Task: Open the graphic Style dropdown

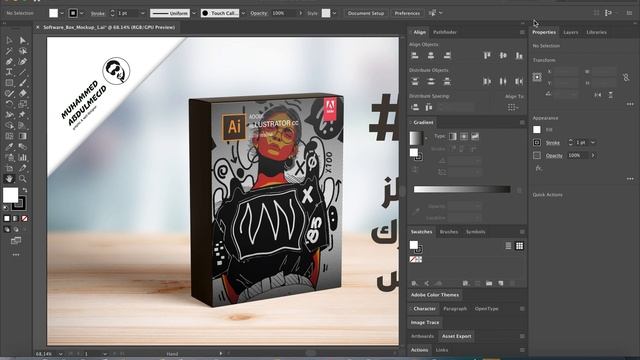Action: 334,13
